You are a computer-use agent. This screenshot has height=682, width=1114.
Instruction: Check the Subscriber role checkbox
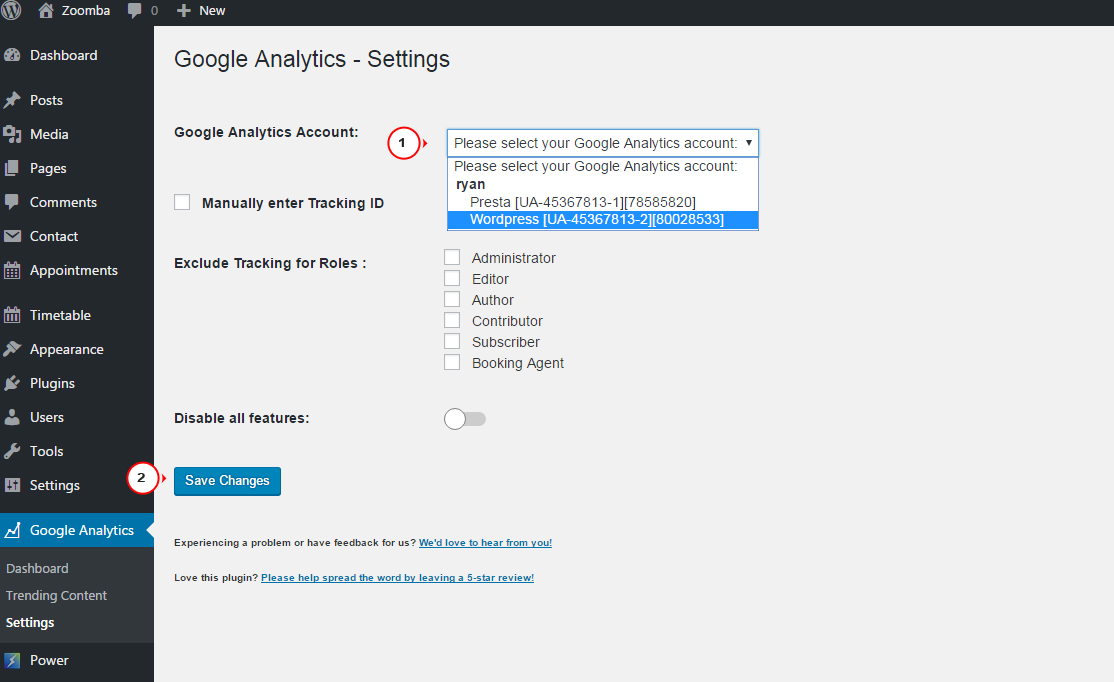(x=452, y=341)
